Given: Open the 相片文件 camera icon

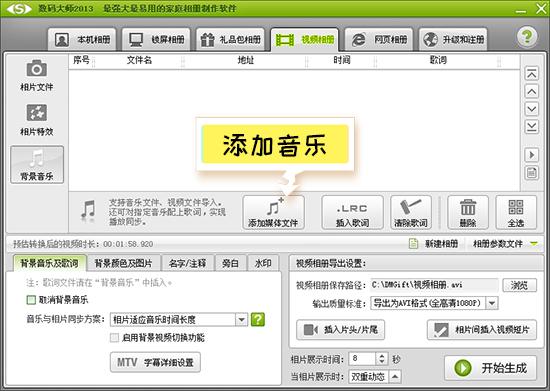Looking at the screenshot, I should (x=36, y=68).
